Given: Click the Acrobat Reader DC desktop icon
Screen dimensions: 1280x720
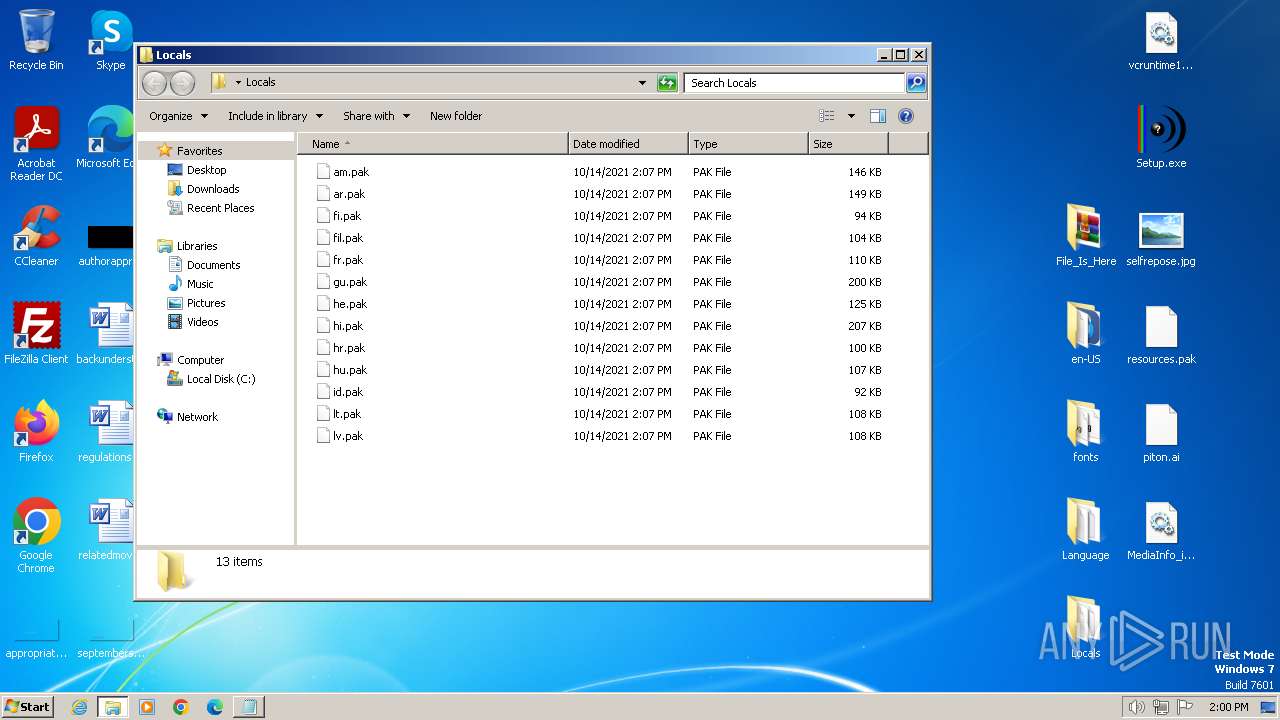Looking at the screenshot, I should (x=36, y=144).
